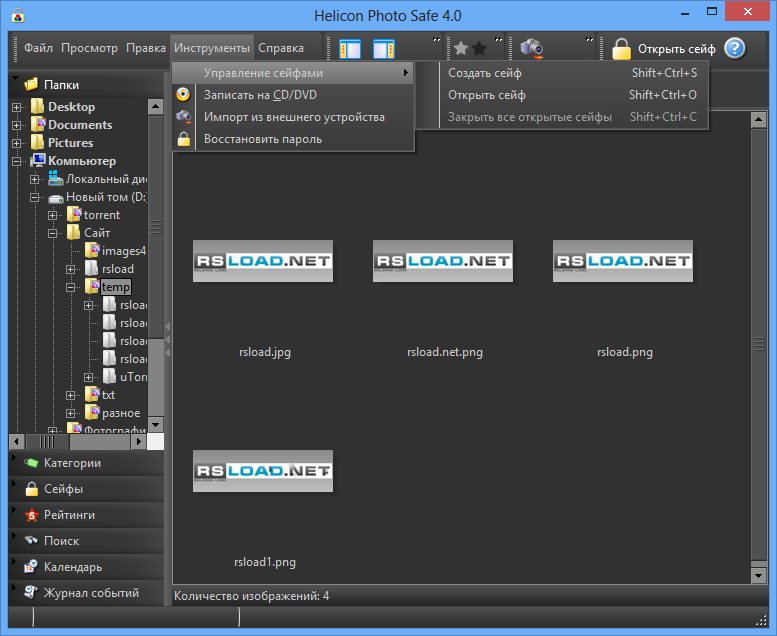The height and width of the screenshot is (636, 777).
Task: Click folder tree vertical scrollbar thumb
Action: point(156,227)
